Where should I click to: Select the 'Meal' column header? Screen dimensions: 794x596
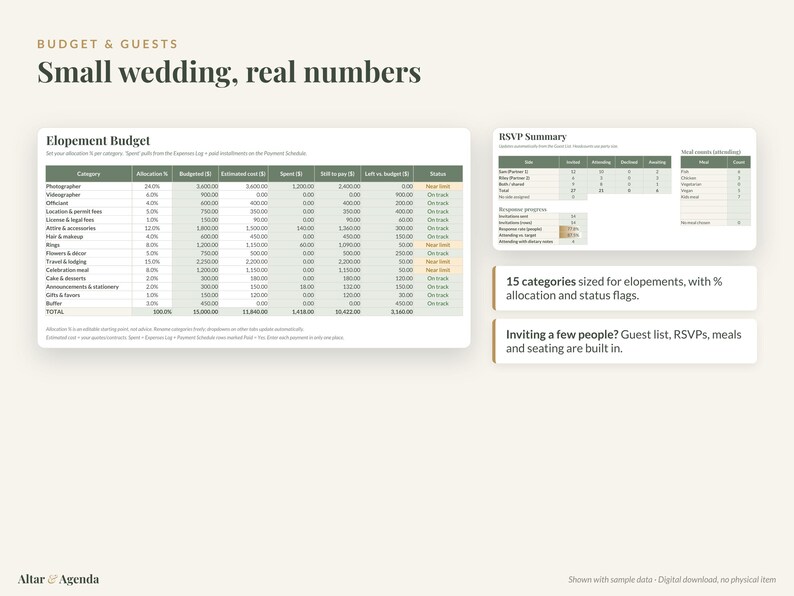(x=704, y=162)
